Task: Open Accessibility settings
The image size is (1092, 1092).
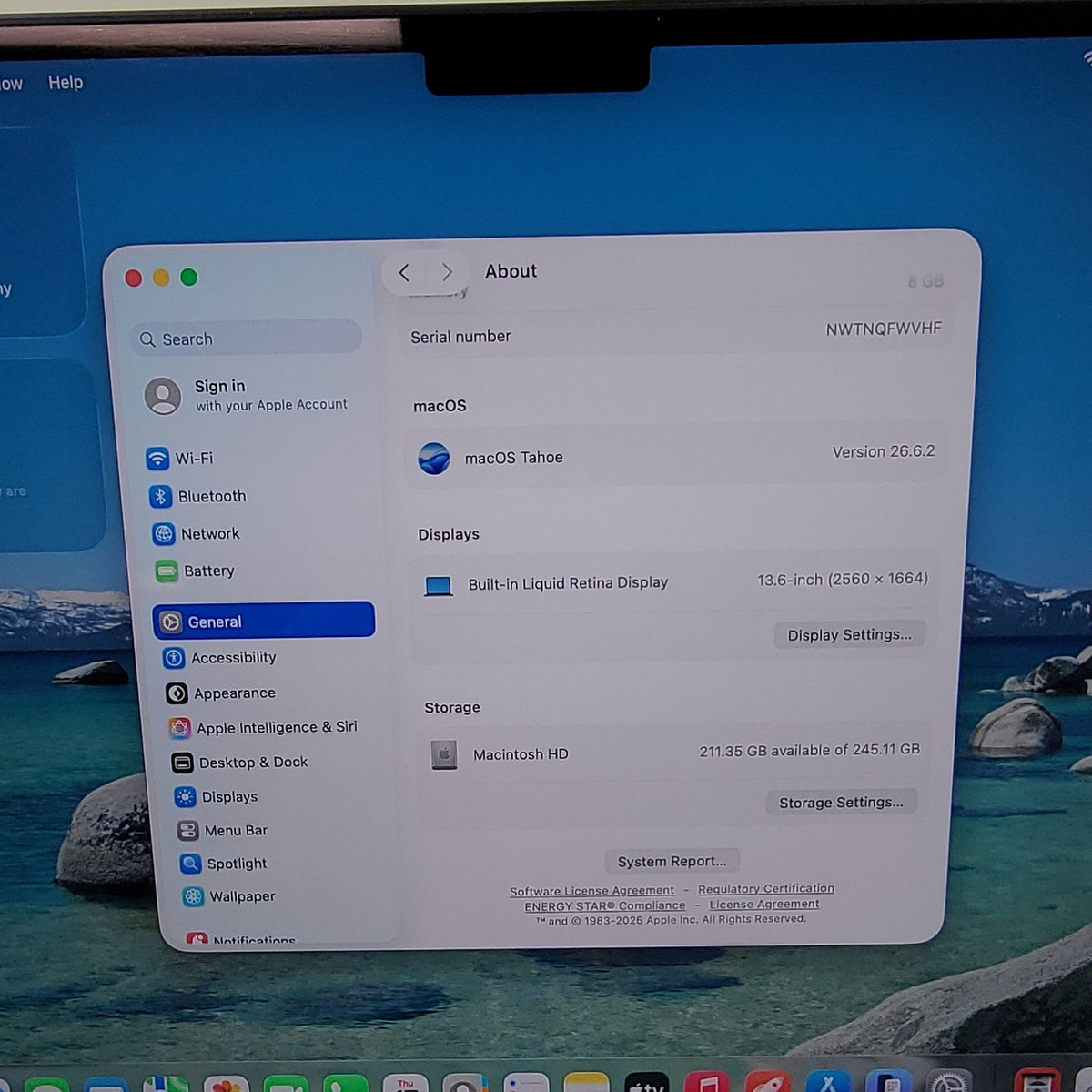Action: tap(219, 657)
